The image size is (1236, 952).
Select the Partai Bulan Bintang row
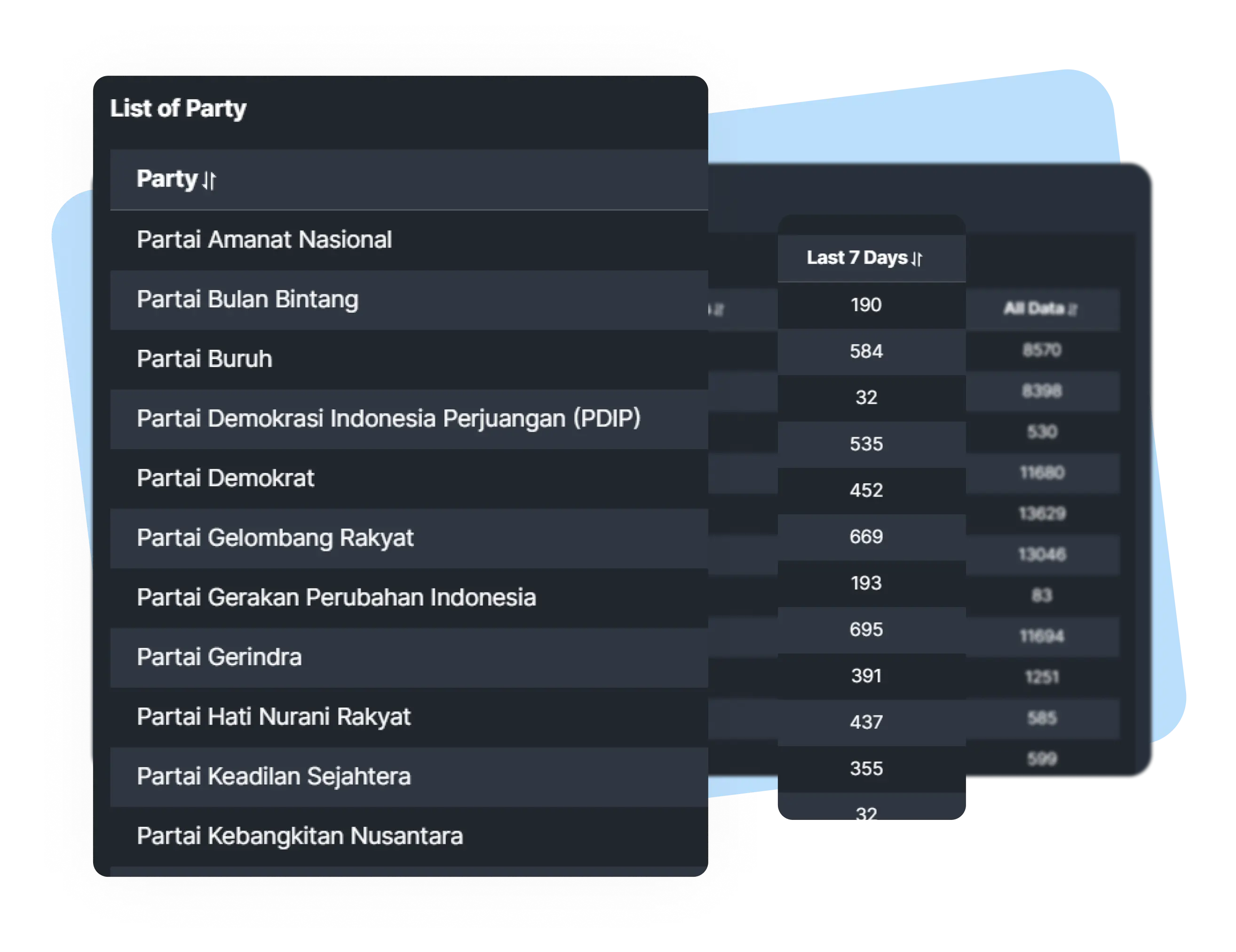409,300
